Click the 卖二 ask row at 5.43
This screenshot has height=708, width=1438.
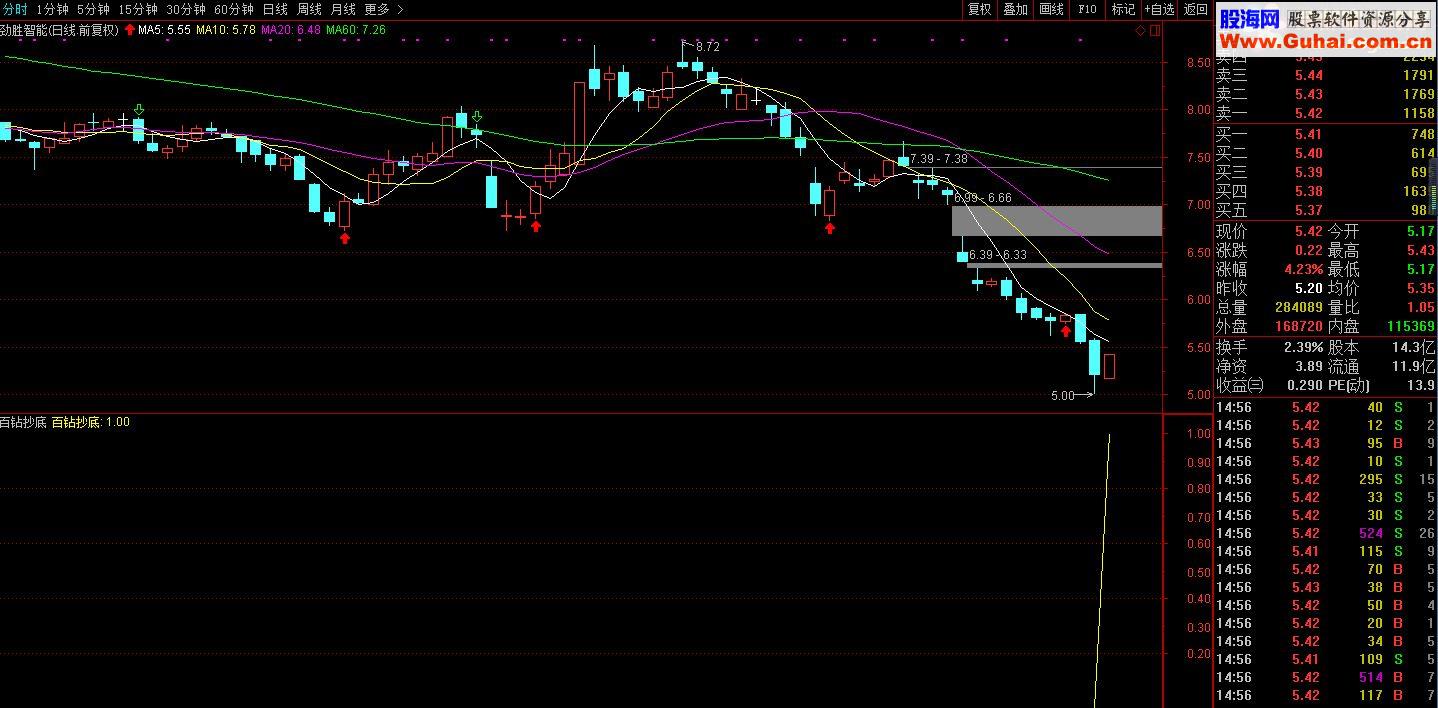coord(1325,94)
